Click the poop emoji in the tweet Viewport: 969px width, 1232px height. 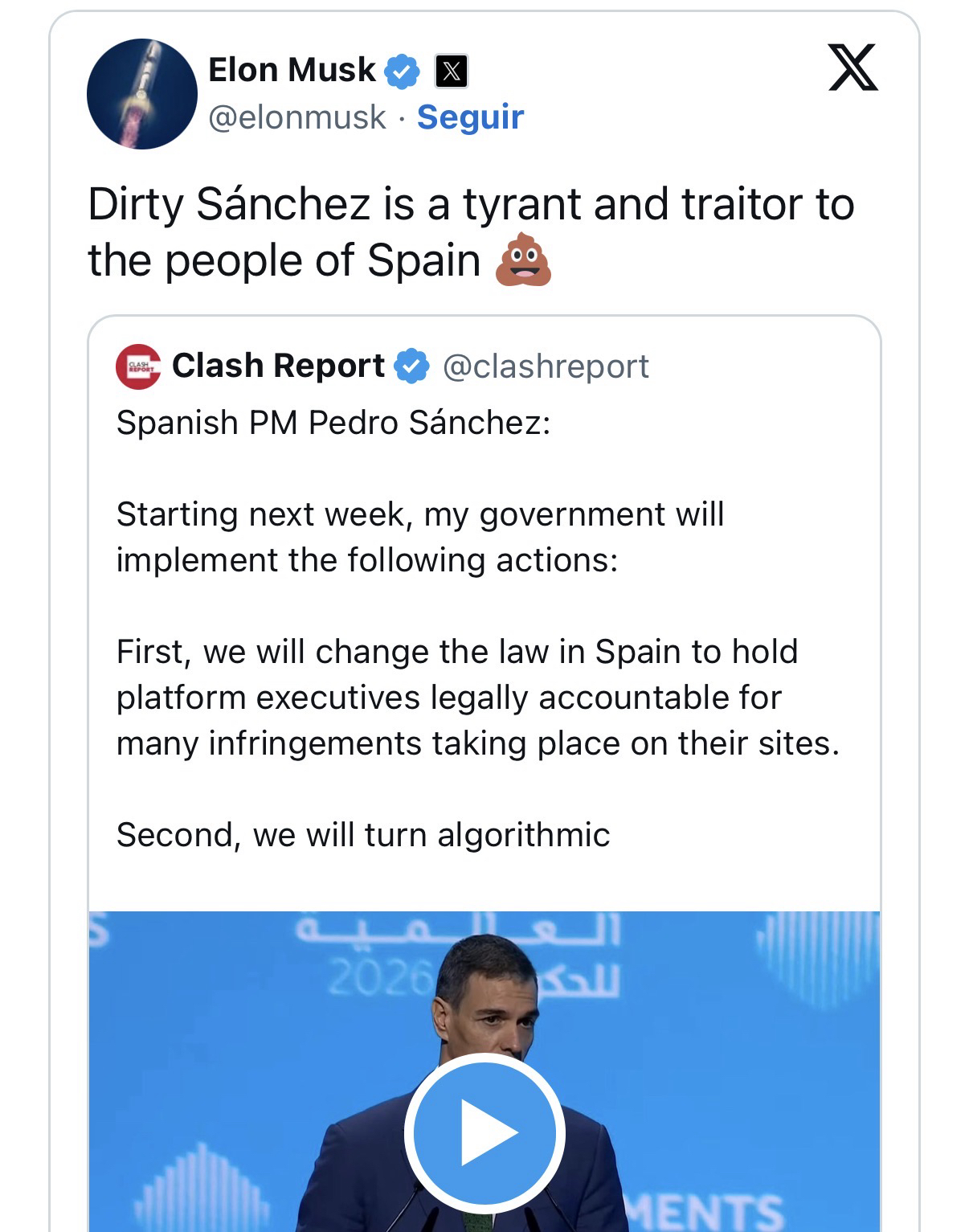coord(523,261)
